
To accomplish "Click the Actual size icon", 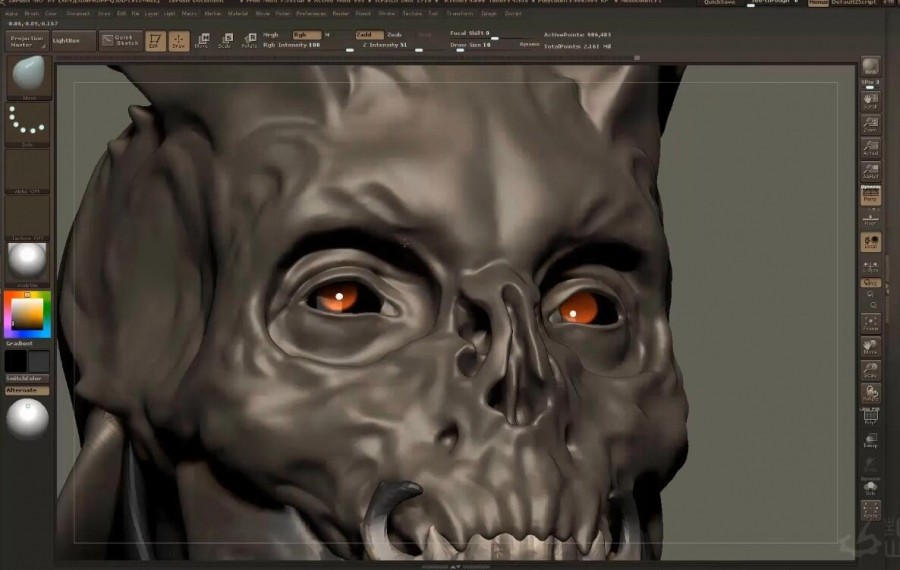I will point(871,148).
